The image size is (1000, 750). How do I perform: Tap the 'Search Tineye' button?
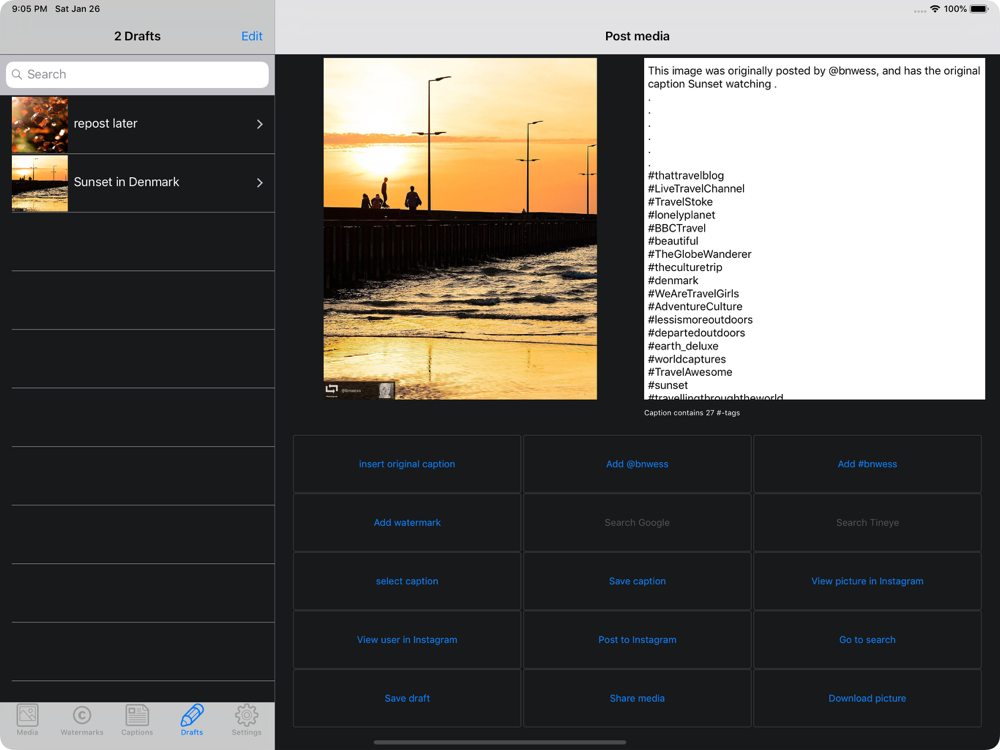pyautogui.click(x=867, y=523)
